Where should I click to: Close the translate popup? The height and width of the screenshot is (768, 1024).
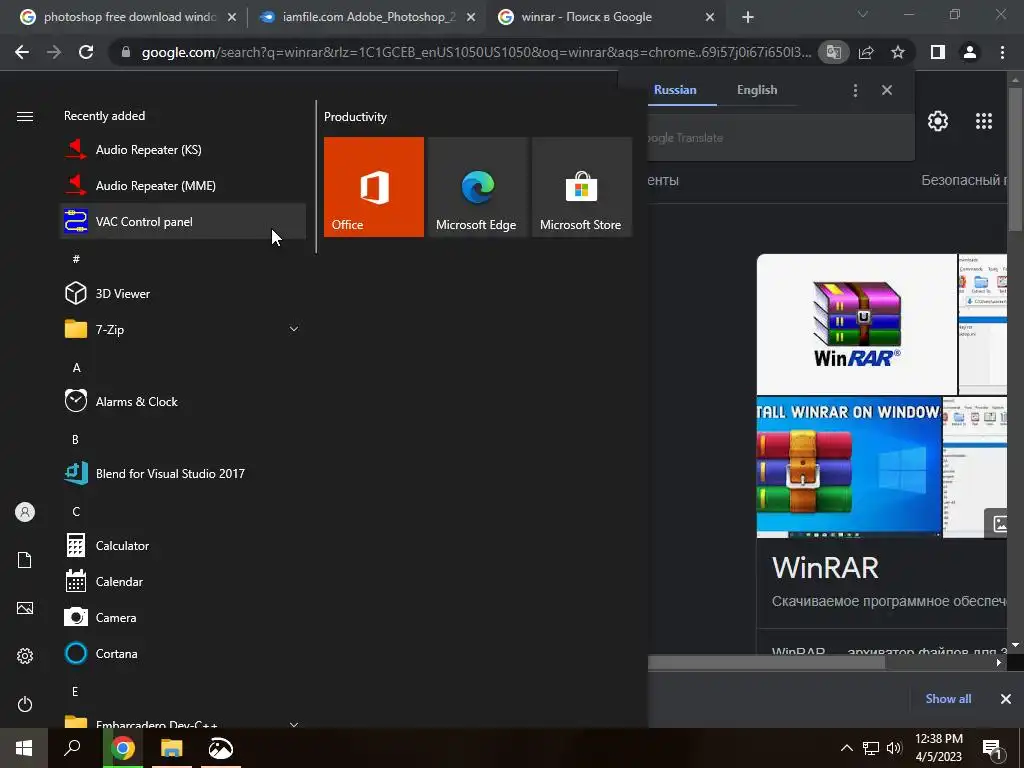(886, 90)
